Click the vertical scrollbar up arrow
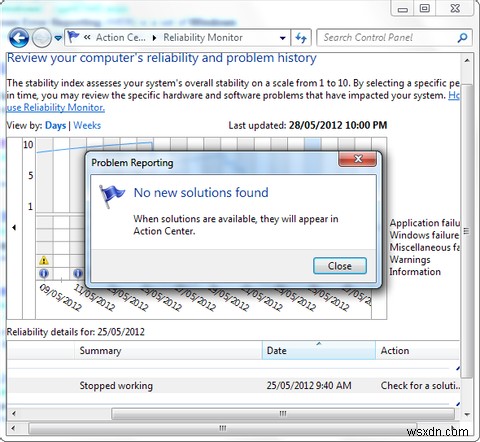480x442 pixels. (467, 60)
